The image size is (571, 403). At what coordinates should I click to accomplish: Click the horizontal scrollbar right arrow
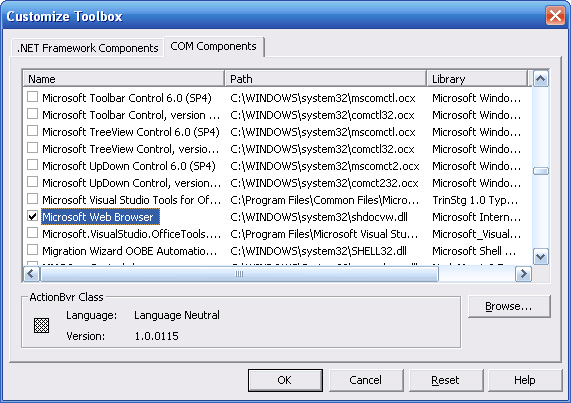(524, 274)
